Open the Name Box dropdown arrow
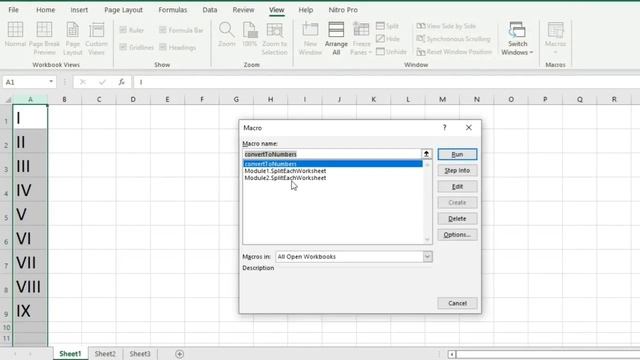This screenshot has height=360, width=640. [x=51, y=82]
